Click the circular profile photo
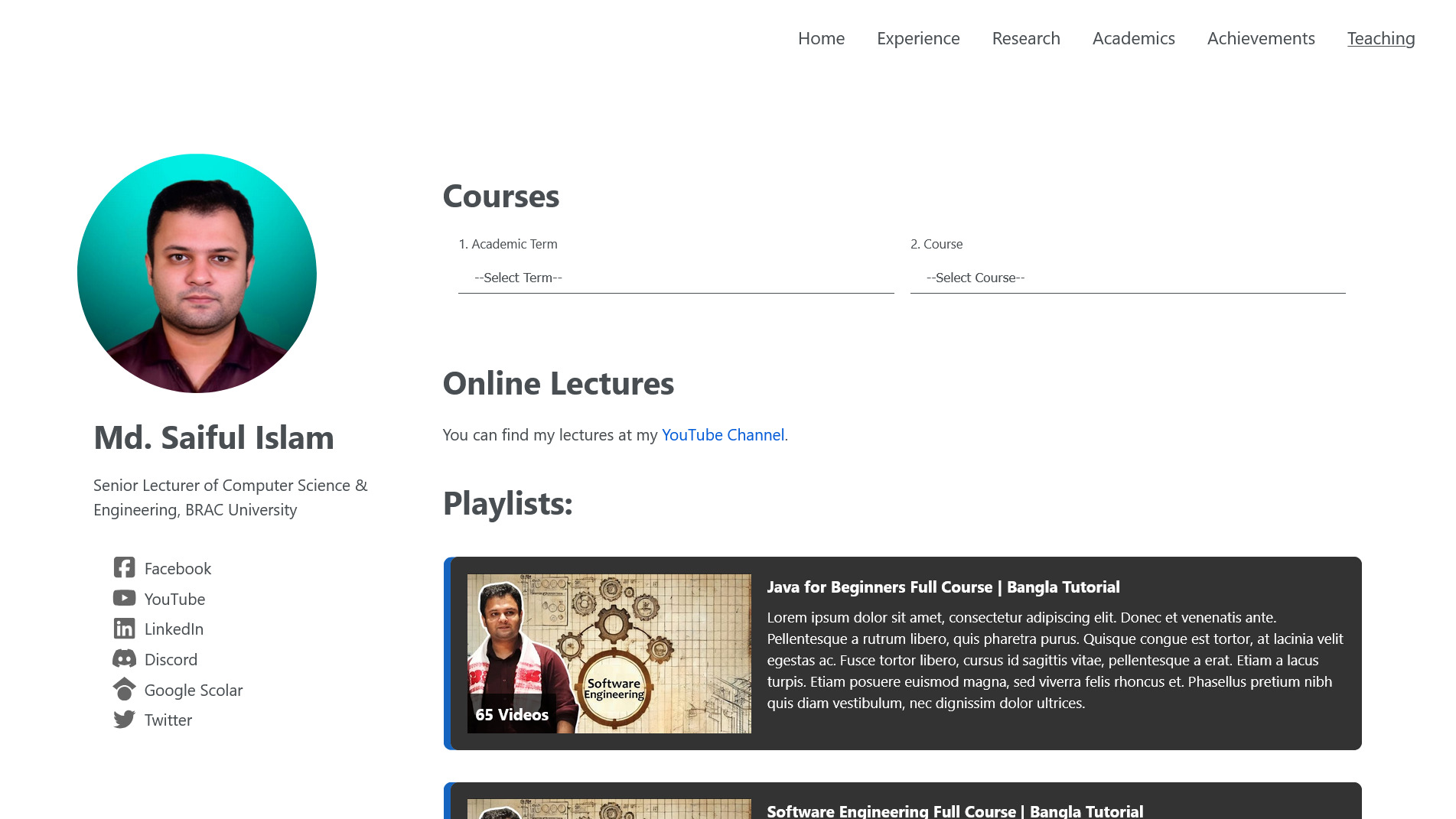 (197, 273)
